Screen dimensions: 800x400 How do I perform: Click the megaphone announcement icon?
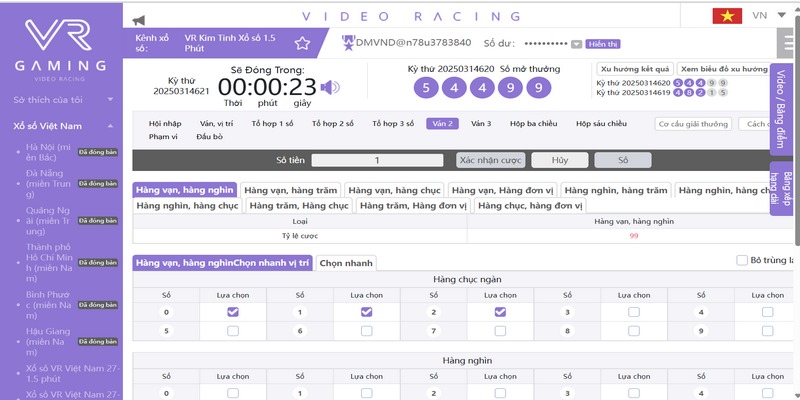tap(138, 17)
